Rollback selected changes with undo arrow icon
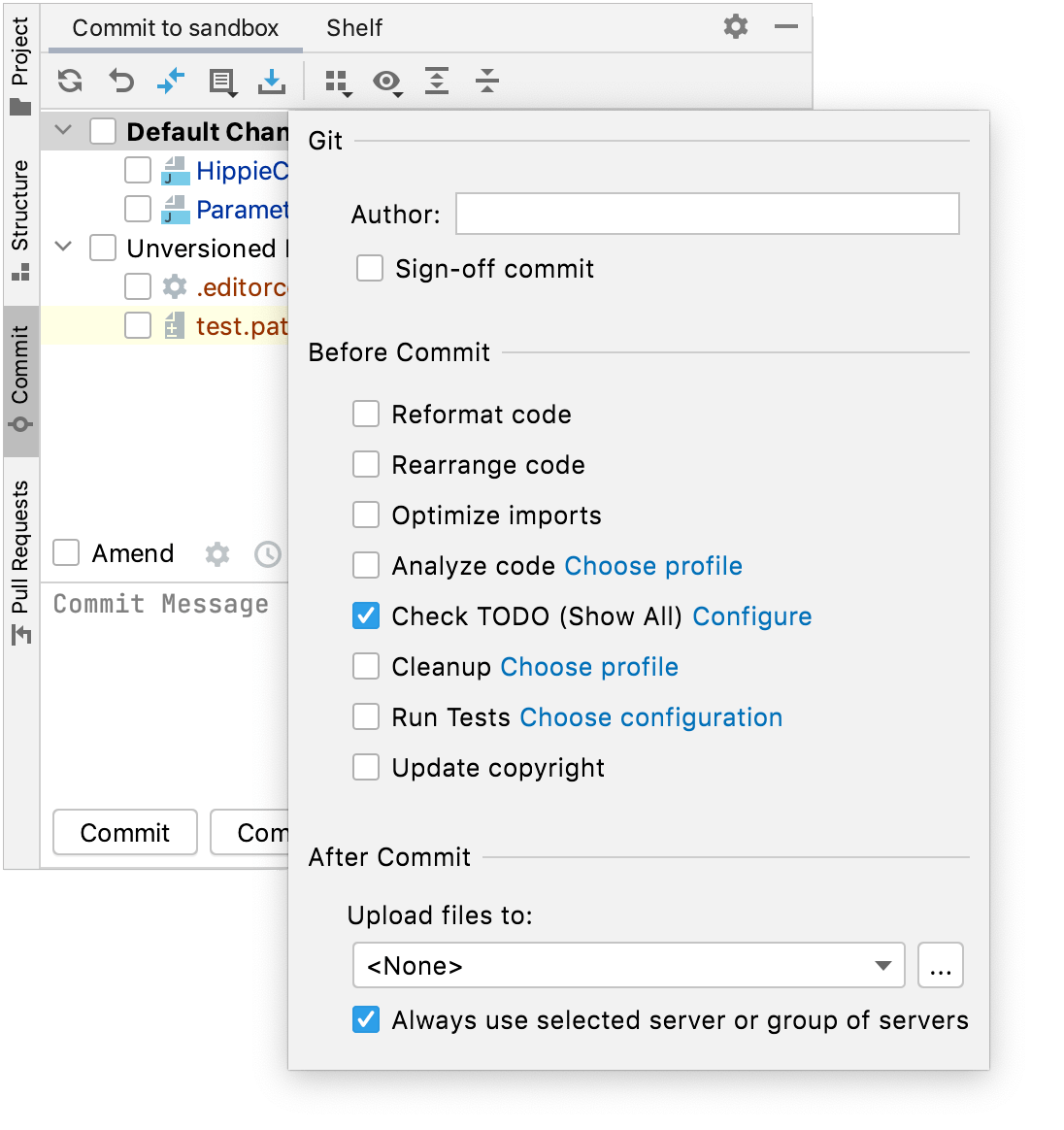This screenshot has height=1130, width=1064. click(x=120, y=82)
